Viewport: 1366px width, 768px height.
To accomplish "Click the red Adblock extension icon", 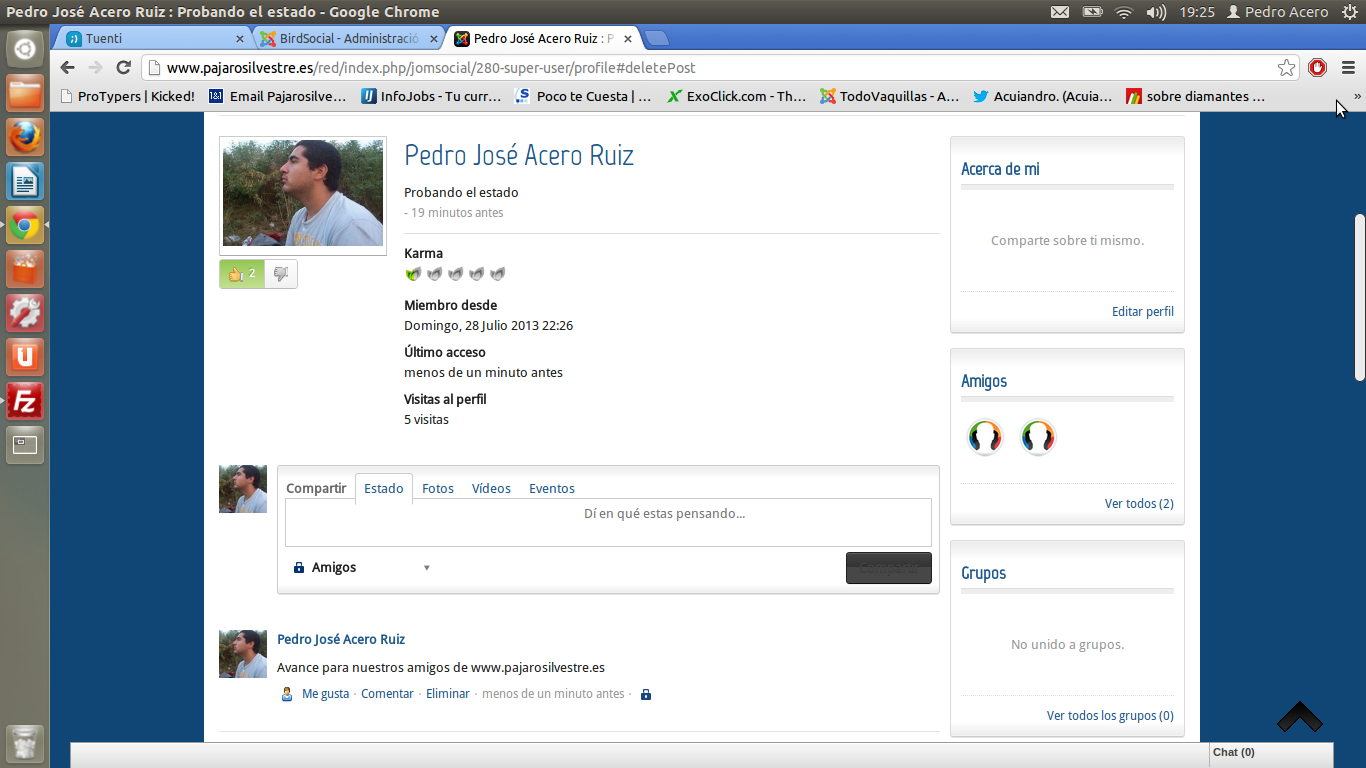I will tap(1317, 68).
